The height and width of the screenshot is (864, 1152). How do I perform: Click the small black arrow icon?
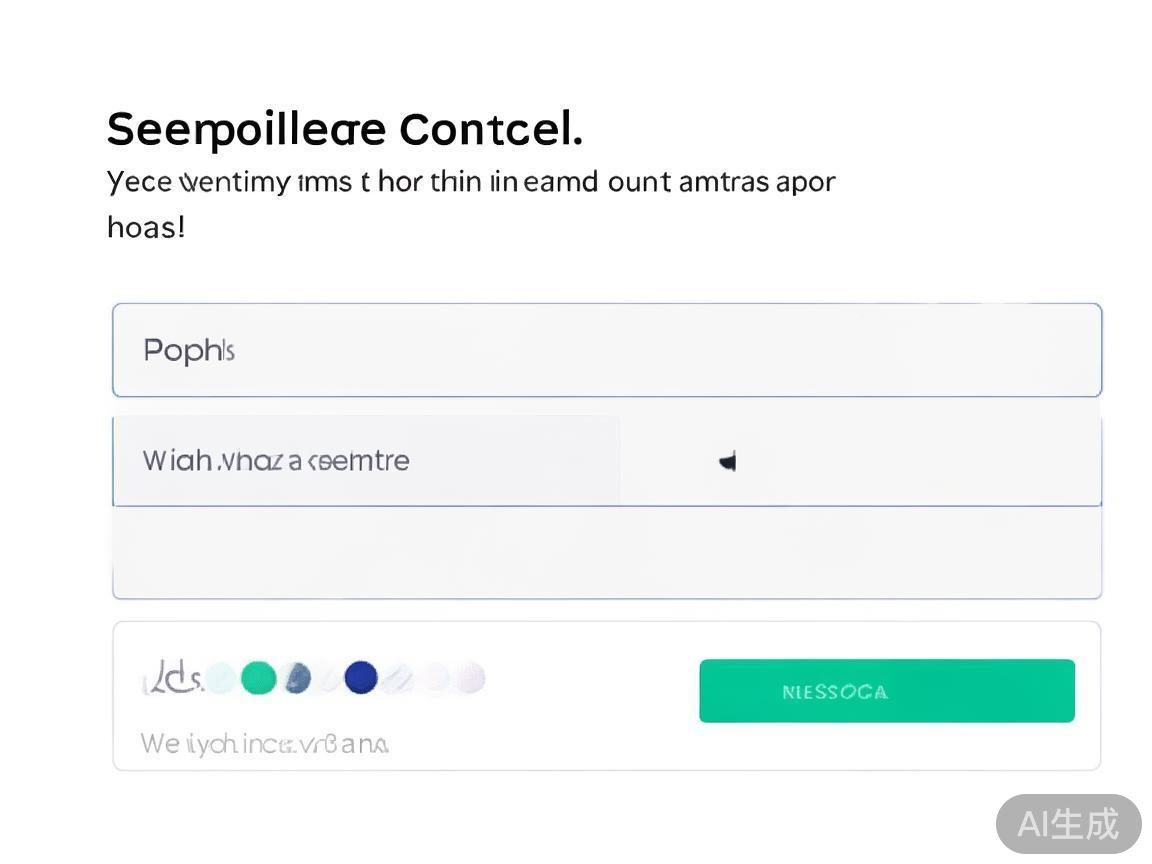728,461
